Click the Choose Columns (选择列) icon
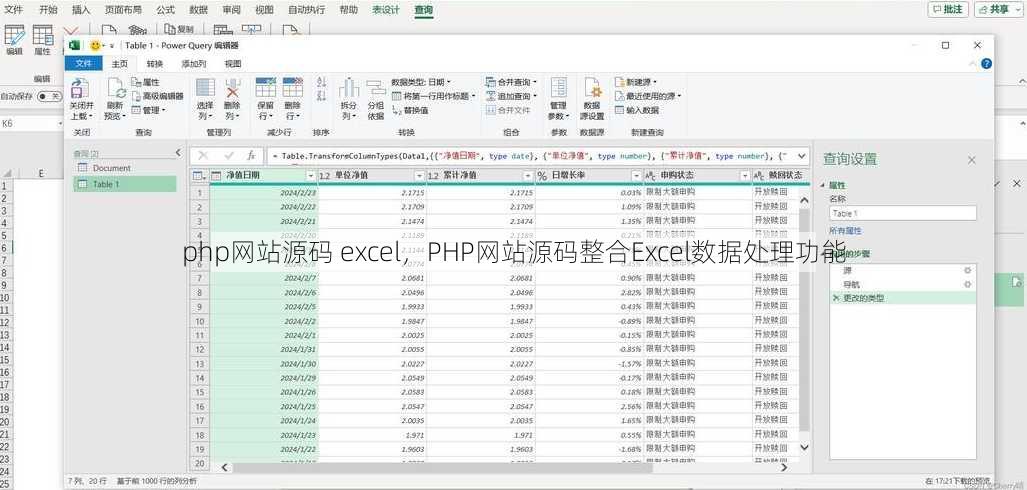 (x=205, y=88)
